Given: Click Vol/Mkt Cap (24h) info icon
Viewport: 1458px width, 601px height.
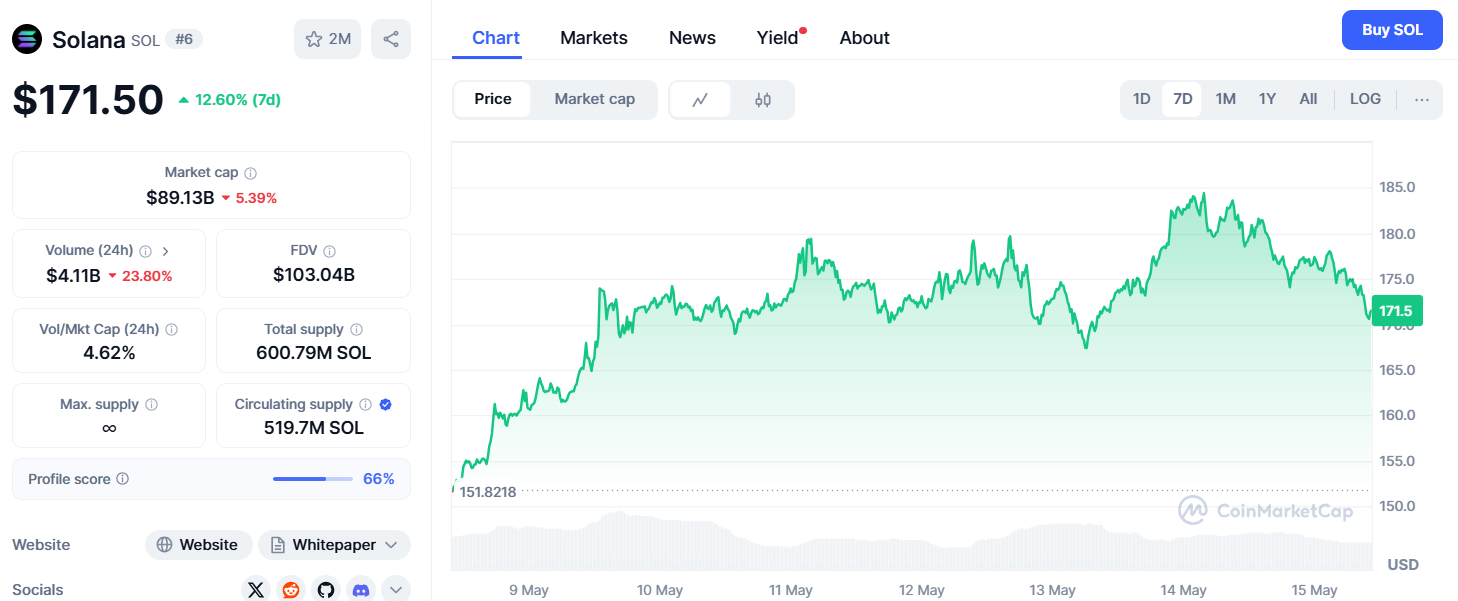Looking at the screenshot, I should pos(171,329).
